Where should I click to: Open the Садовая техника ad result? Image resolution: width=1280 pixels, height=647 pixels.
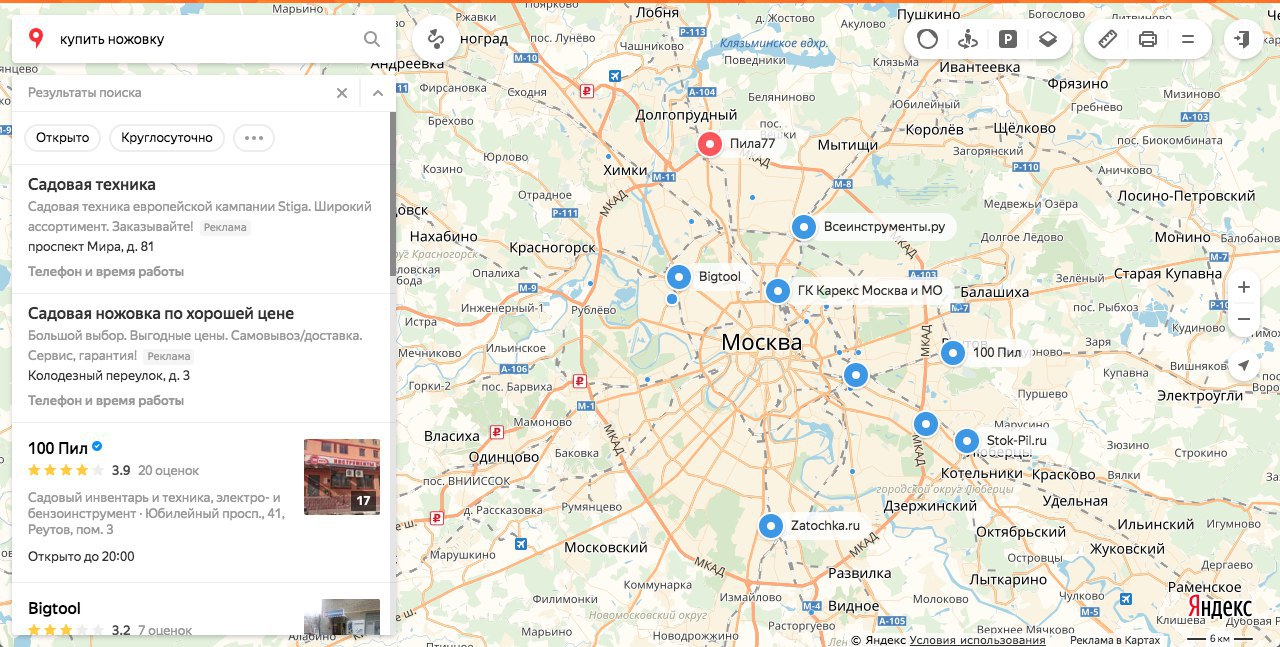tap(92, 185)
